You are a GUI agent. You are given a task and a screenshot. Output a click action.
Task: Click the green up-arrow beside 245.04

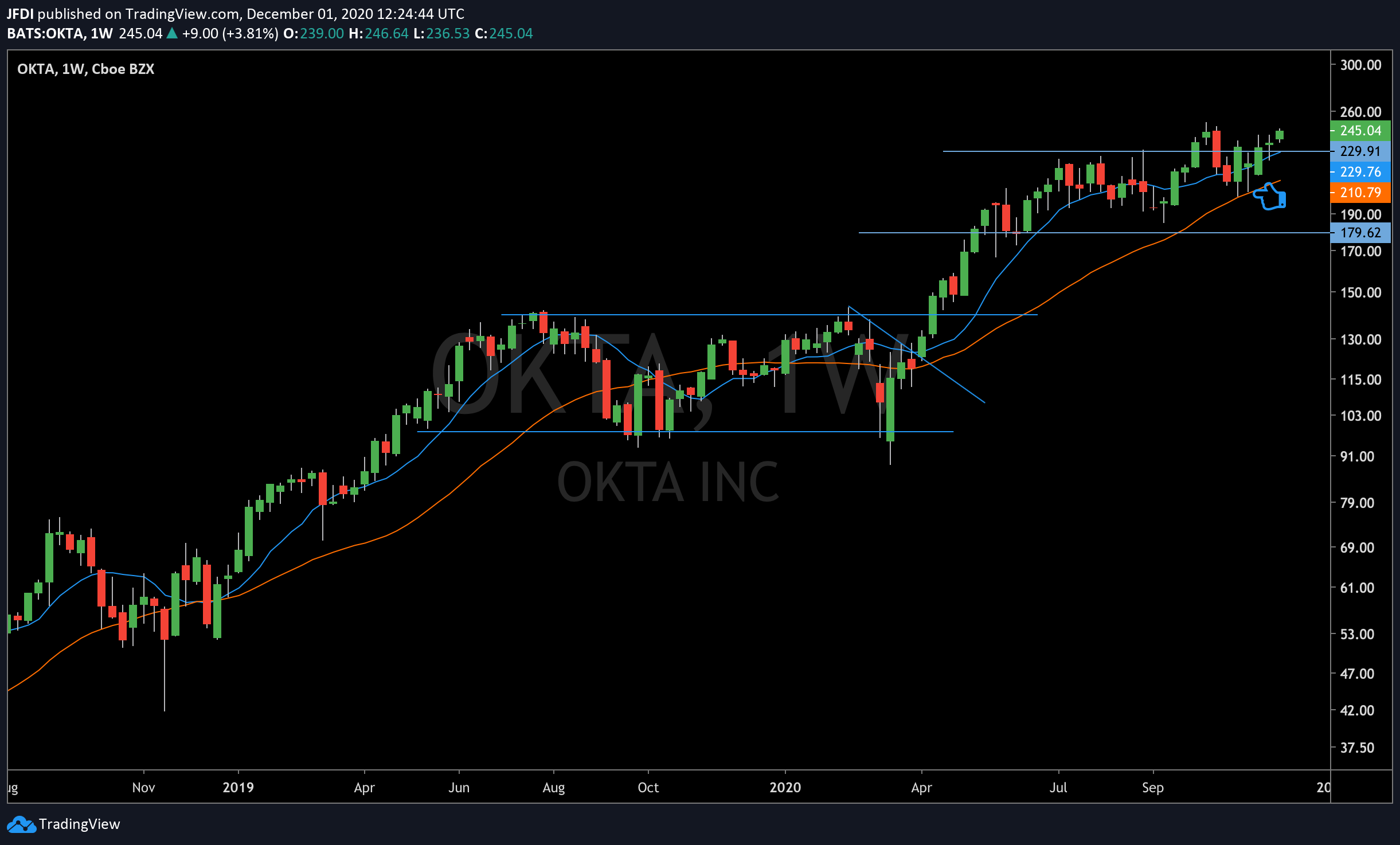click(171, 33)
